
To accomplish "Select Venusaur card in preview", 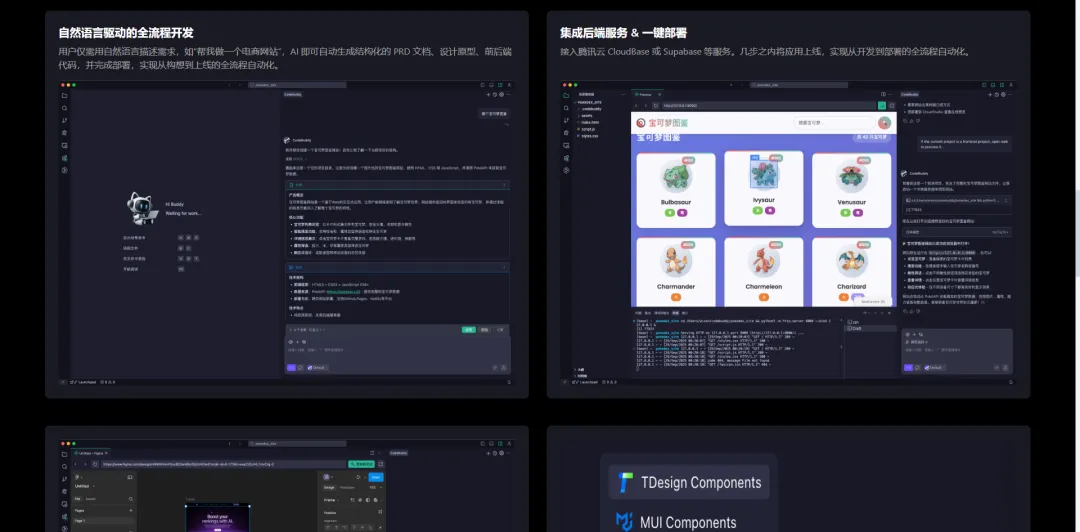I will click(851, 190).
